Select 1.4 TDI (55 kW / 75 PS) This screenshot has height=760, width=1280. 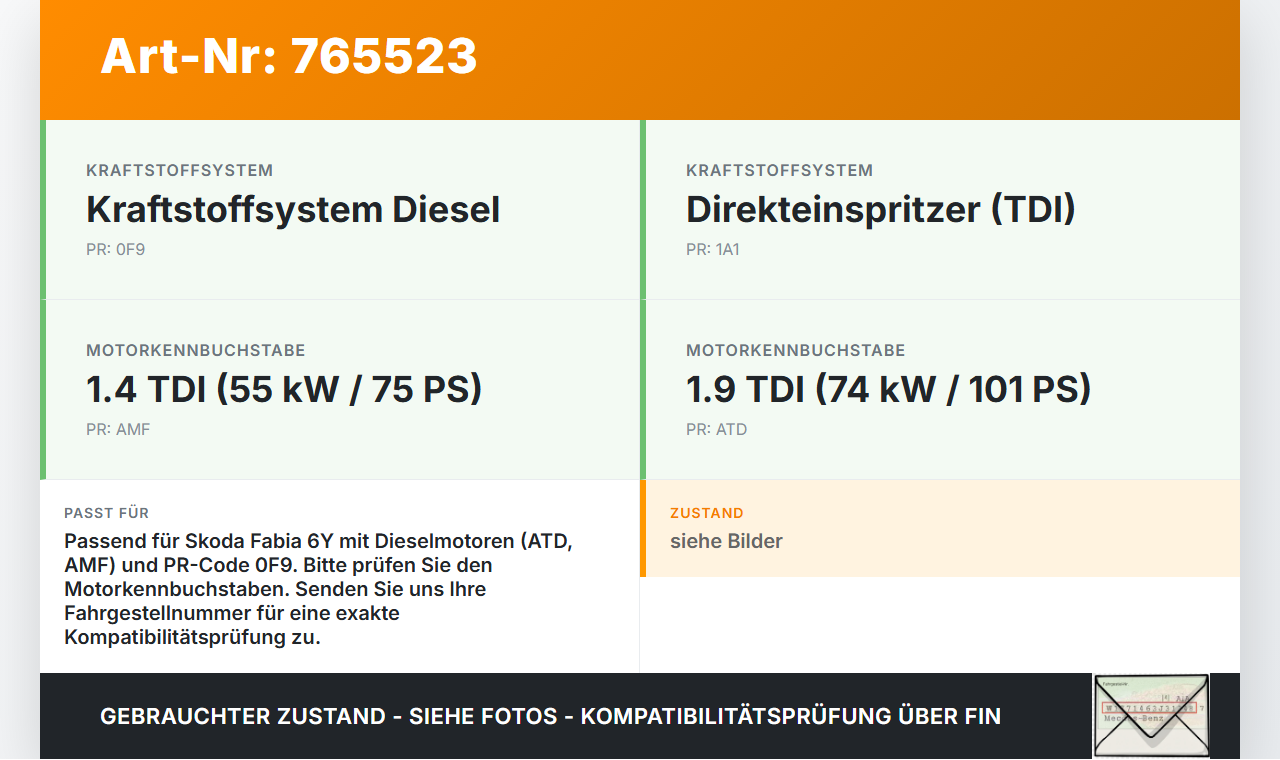click(x=284, y=389)
